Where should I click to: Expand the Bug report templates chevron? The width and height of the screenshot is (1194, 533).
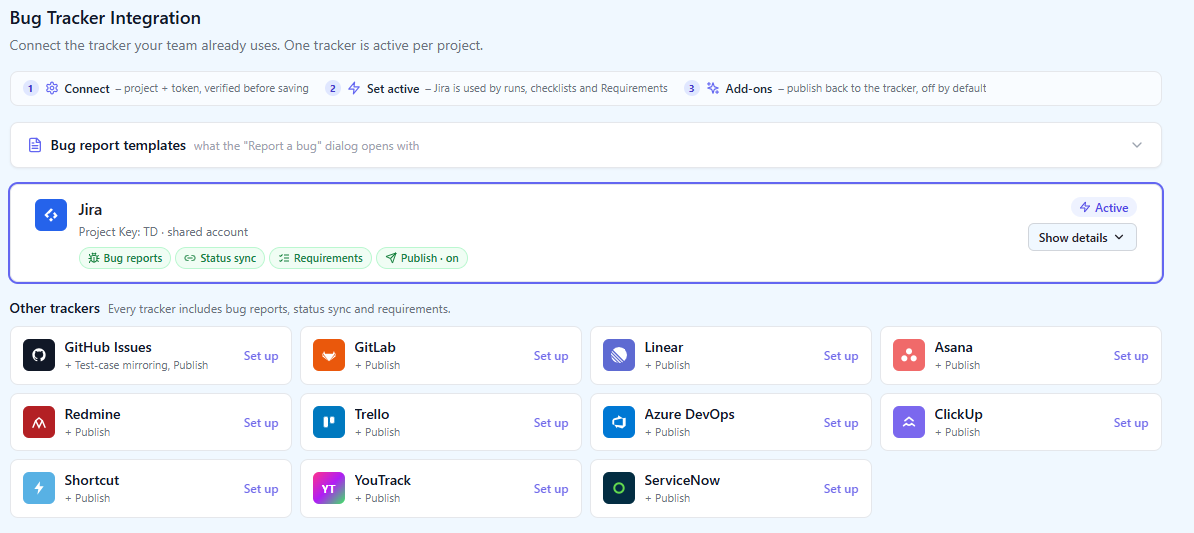[1137, 145]
